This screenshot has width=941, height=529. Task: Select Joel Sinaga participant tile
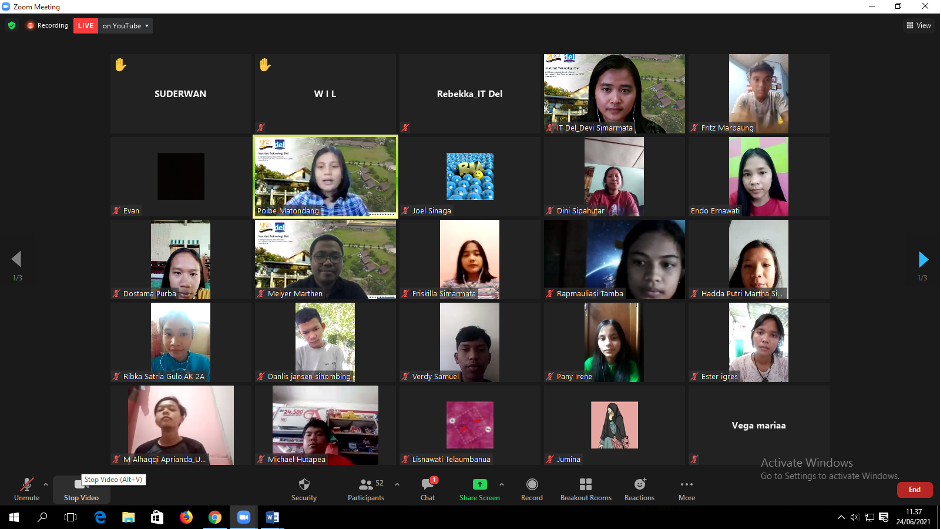tap(469, 177)
